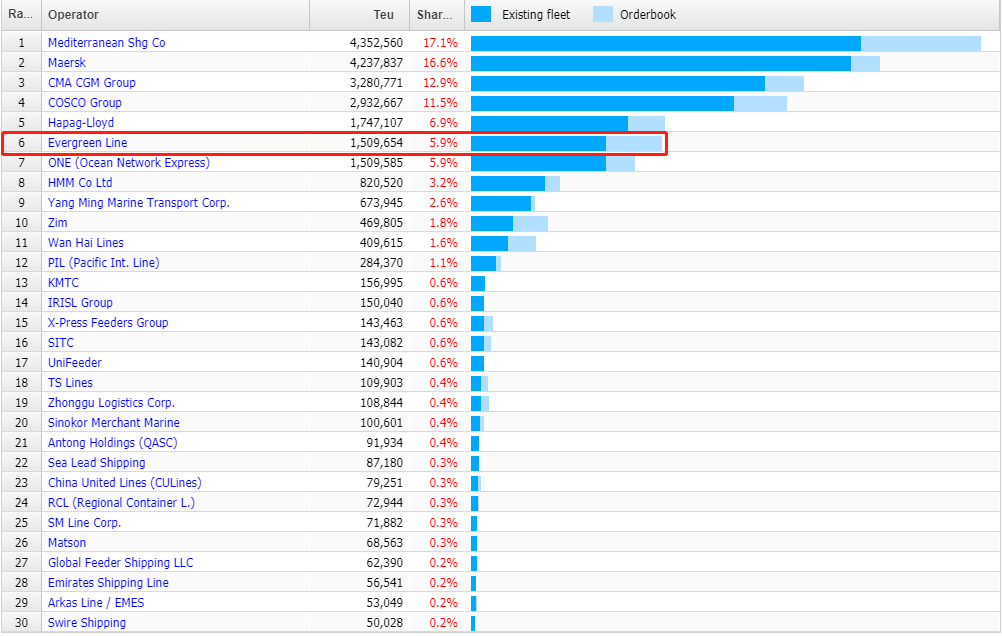Sort by the Operator column header
This screenshot has width=1002, height=636.
click(176, 15)
